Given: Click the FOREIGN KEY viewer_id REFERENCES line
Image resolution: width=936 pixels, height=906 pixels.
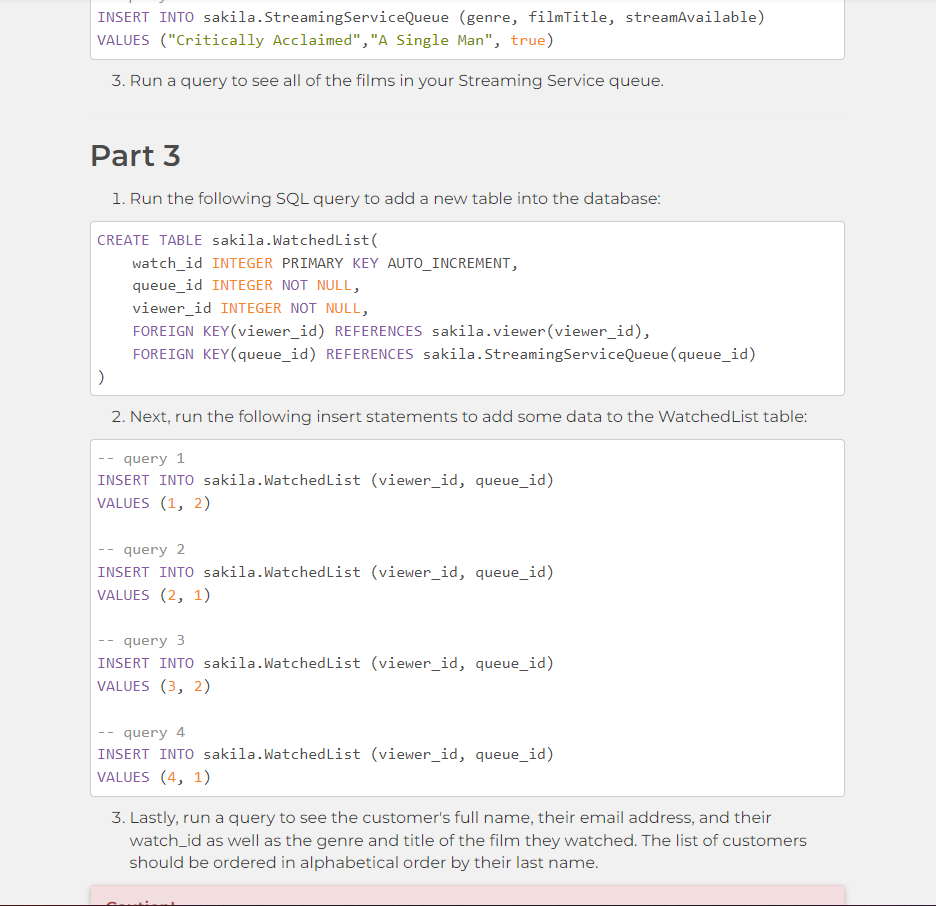Looking at the screenshot, I should pos(390,330).
